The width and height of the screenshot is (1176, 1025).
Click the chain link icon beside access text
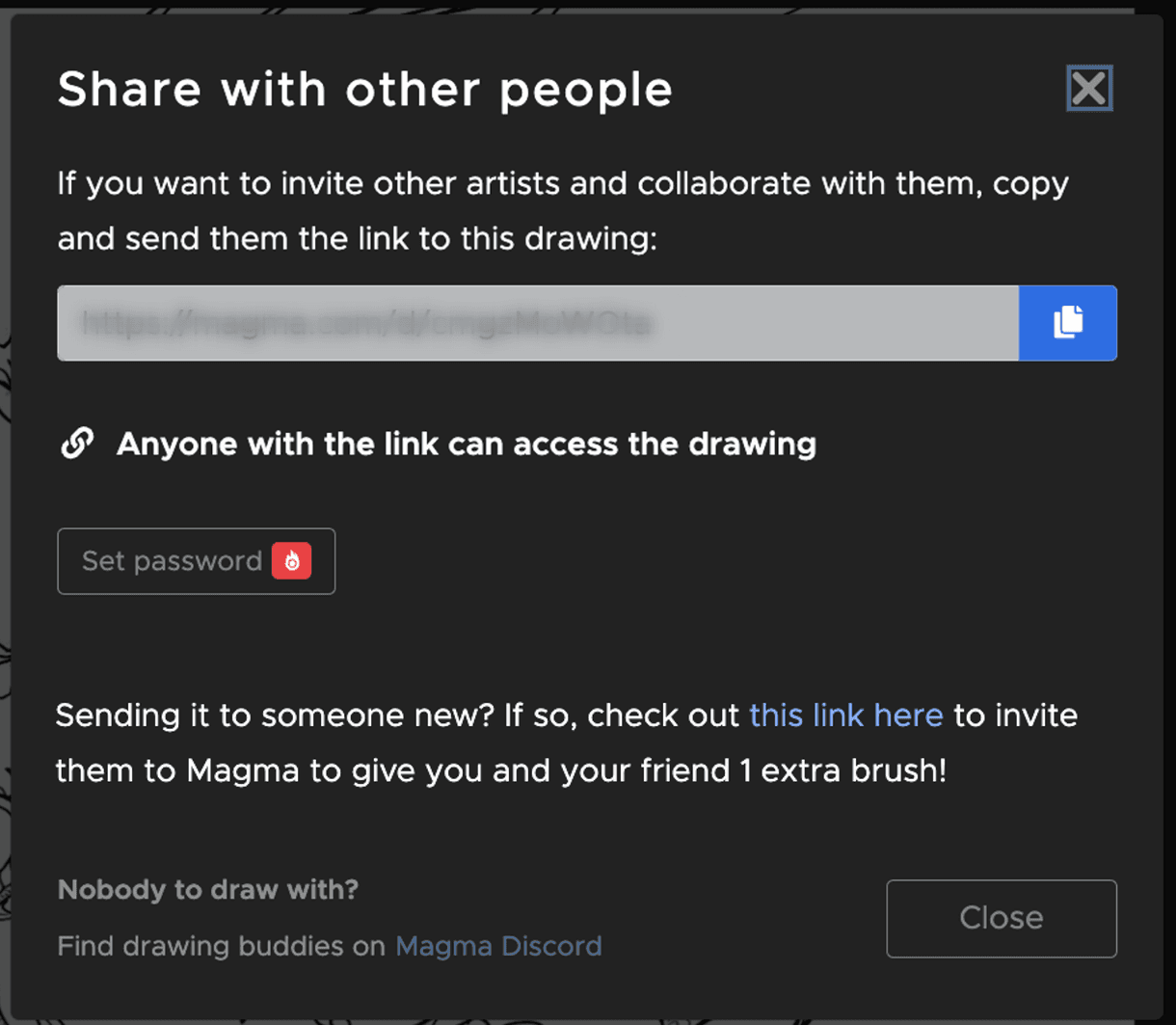(77, 444)
